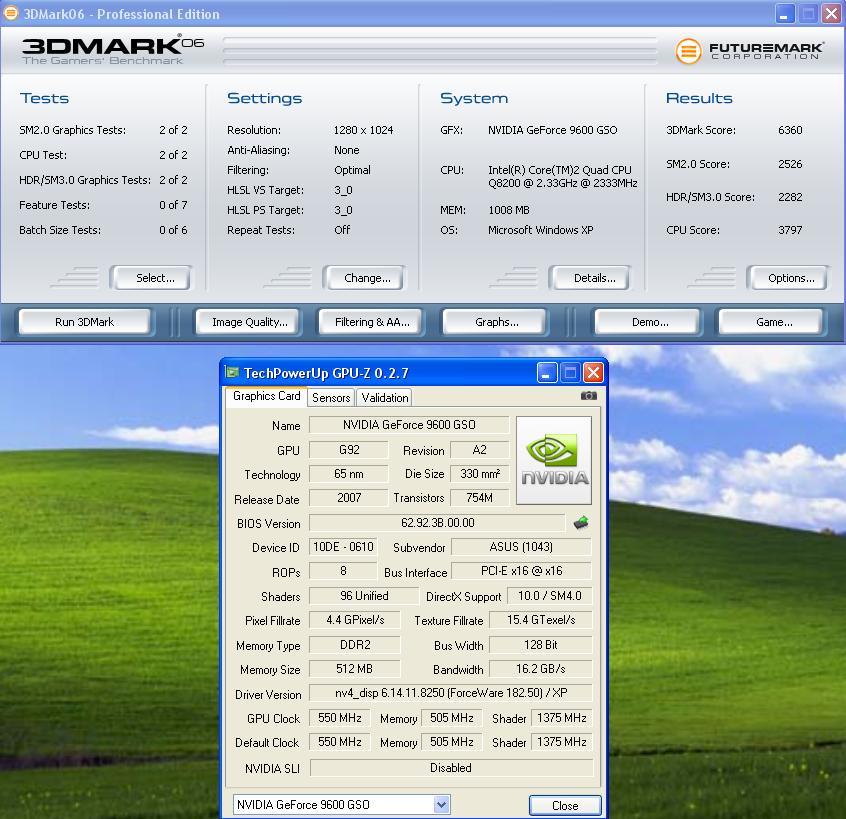846x819 pixels.
Task: Close the GPU-Z window with the red X
Action: pos(593,372)
